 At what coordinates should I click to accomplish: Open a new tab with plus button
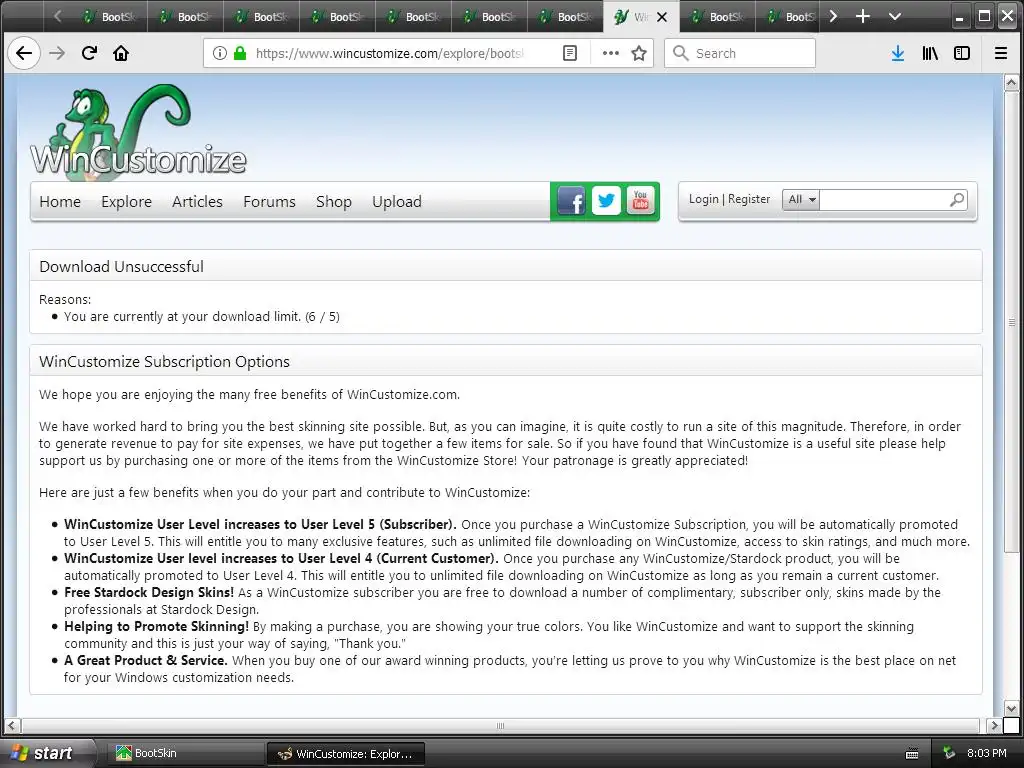863,16
